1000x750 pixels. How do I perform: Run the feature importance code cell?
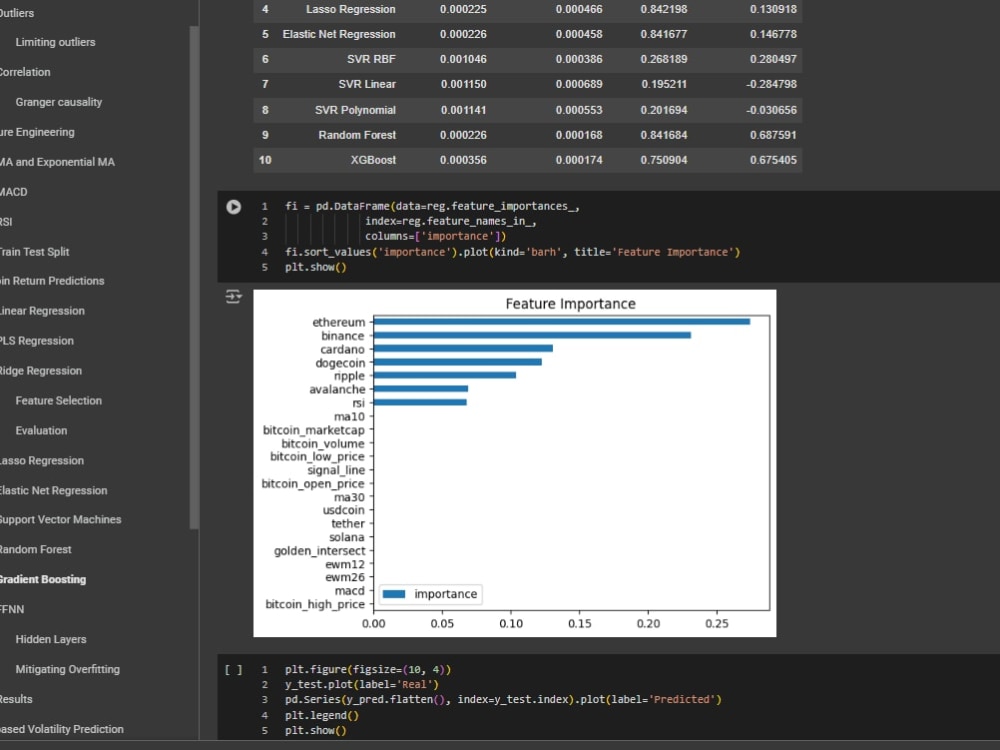click(x=233, y=207)
